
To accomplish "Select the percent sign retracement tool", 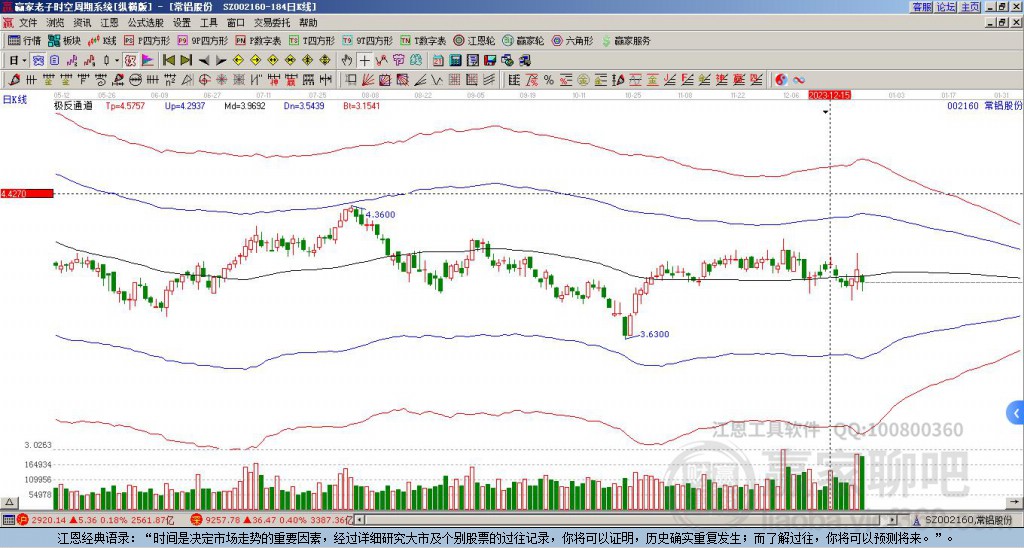I will (549, 80).
